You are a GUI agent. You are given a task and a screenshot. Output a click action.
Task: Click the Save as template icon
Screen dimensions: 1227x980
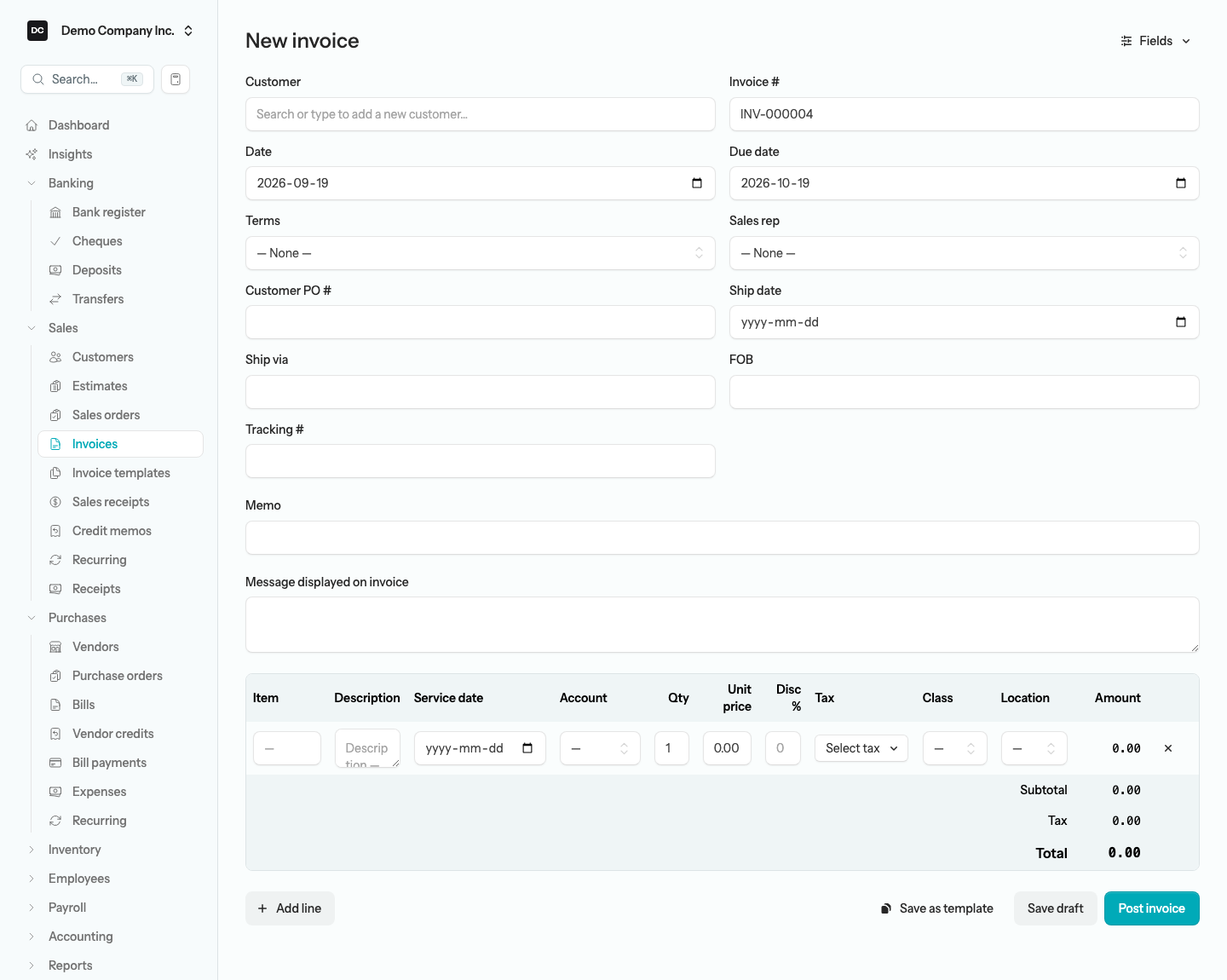point(886,908)
